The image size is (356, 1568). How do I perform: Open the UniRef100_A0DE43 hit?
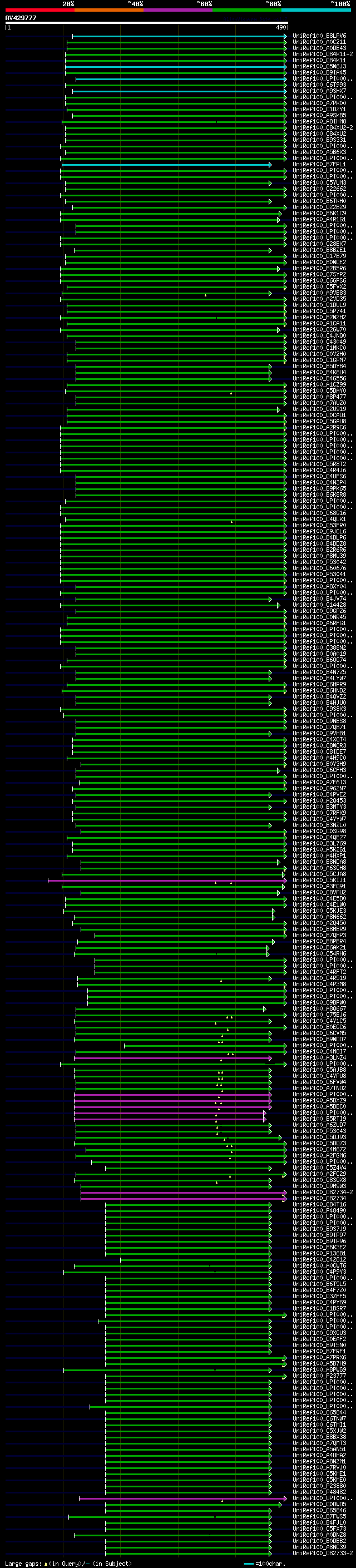[x=319, y=48]
